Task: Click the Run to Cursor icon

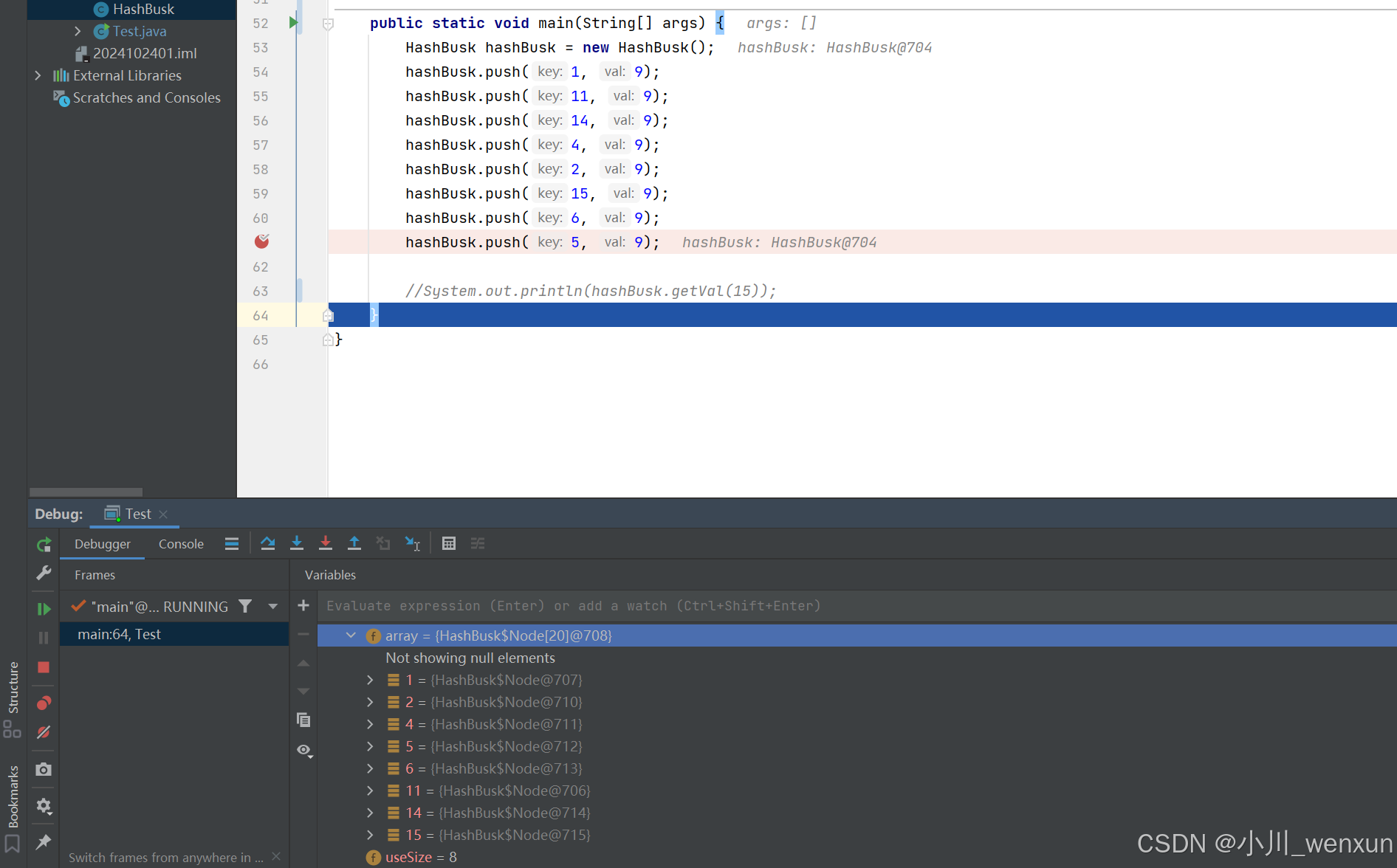Action: pyautogui.click(x=413, y=544)
